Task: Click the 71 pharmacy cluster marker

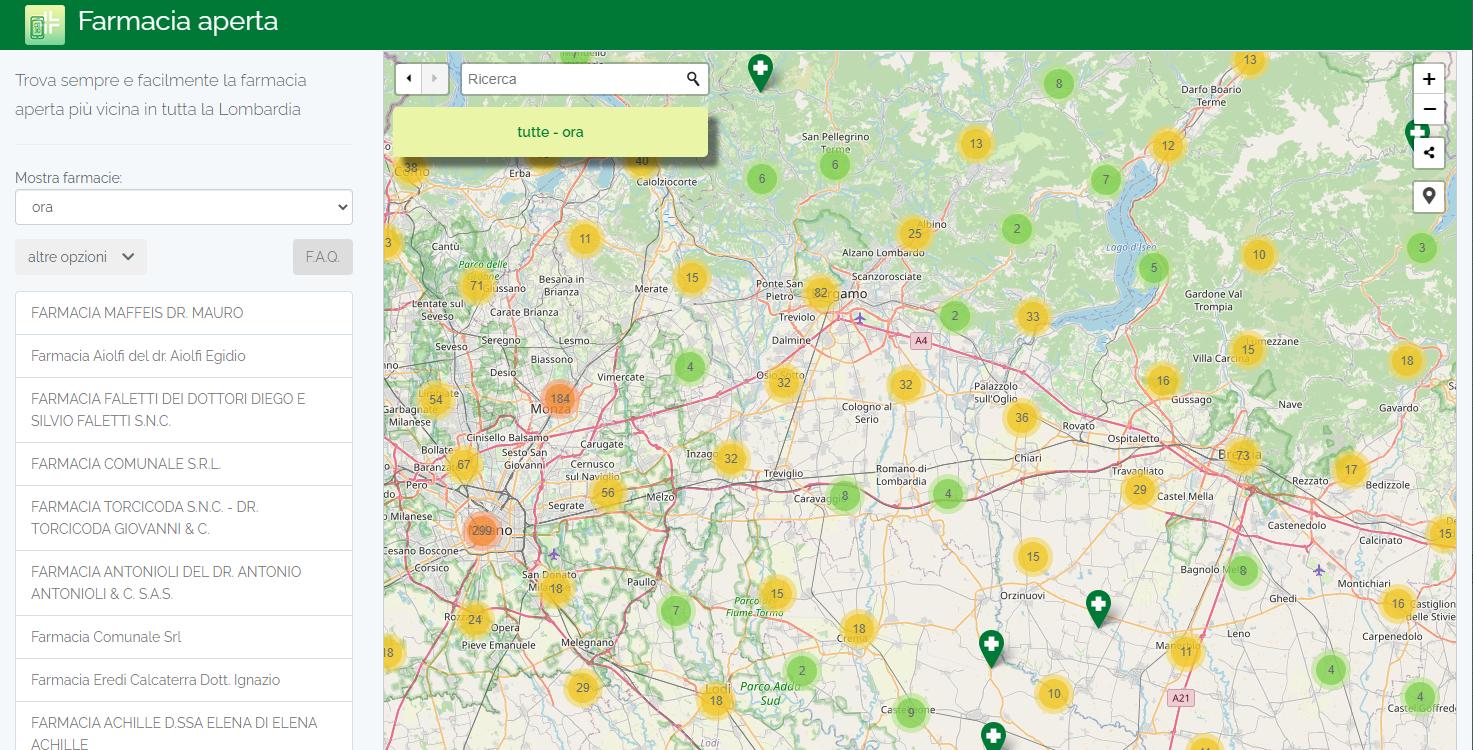Action: 477,287
